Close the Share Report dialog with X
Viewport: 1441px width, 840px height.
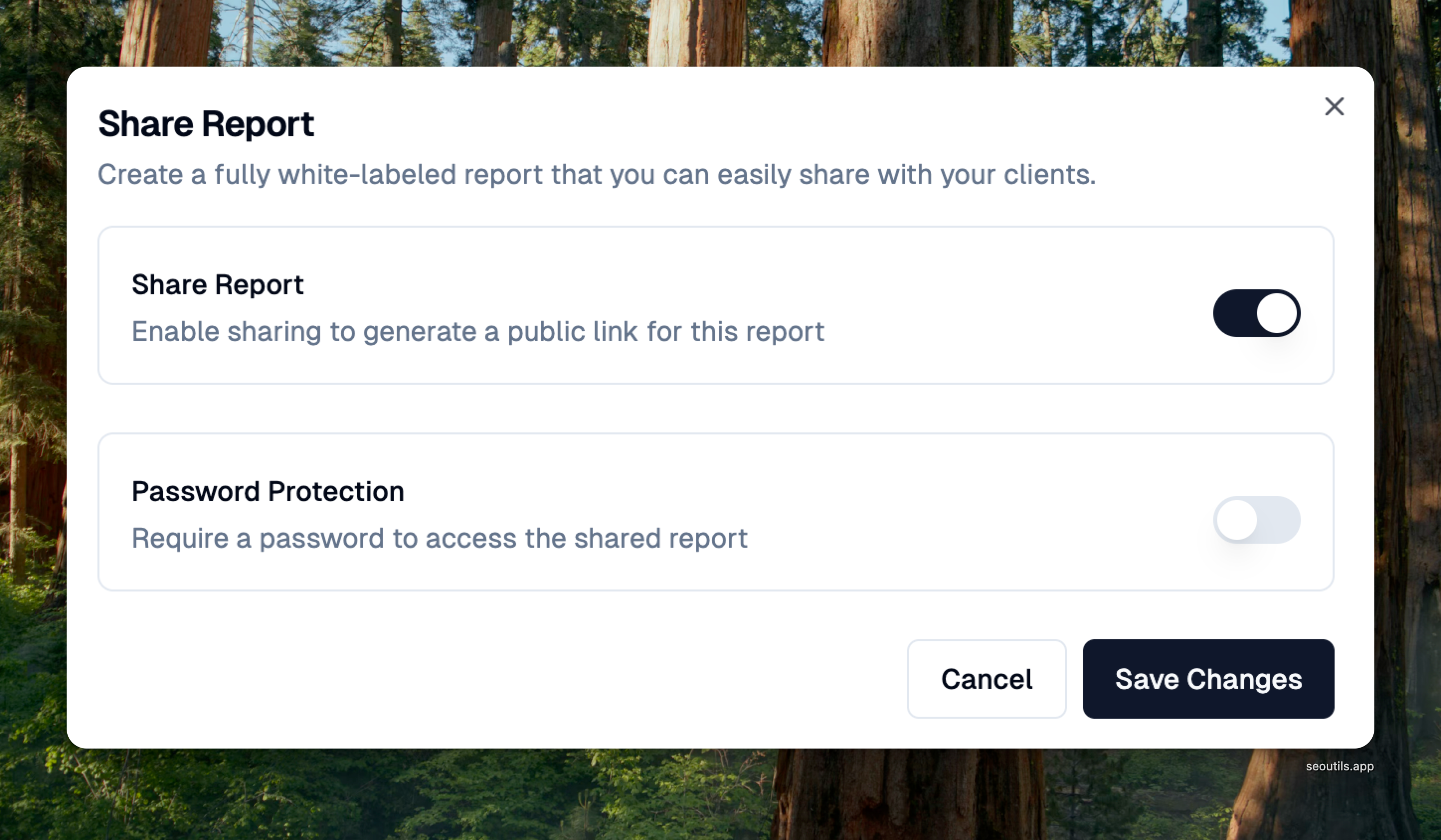(x=1334, y=106)
